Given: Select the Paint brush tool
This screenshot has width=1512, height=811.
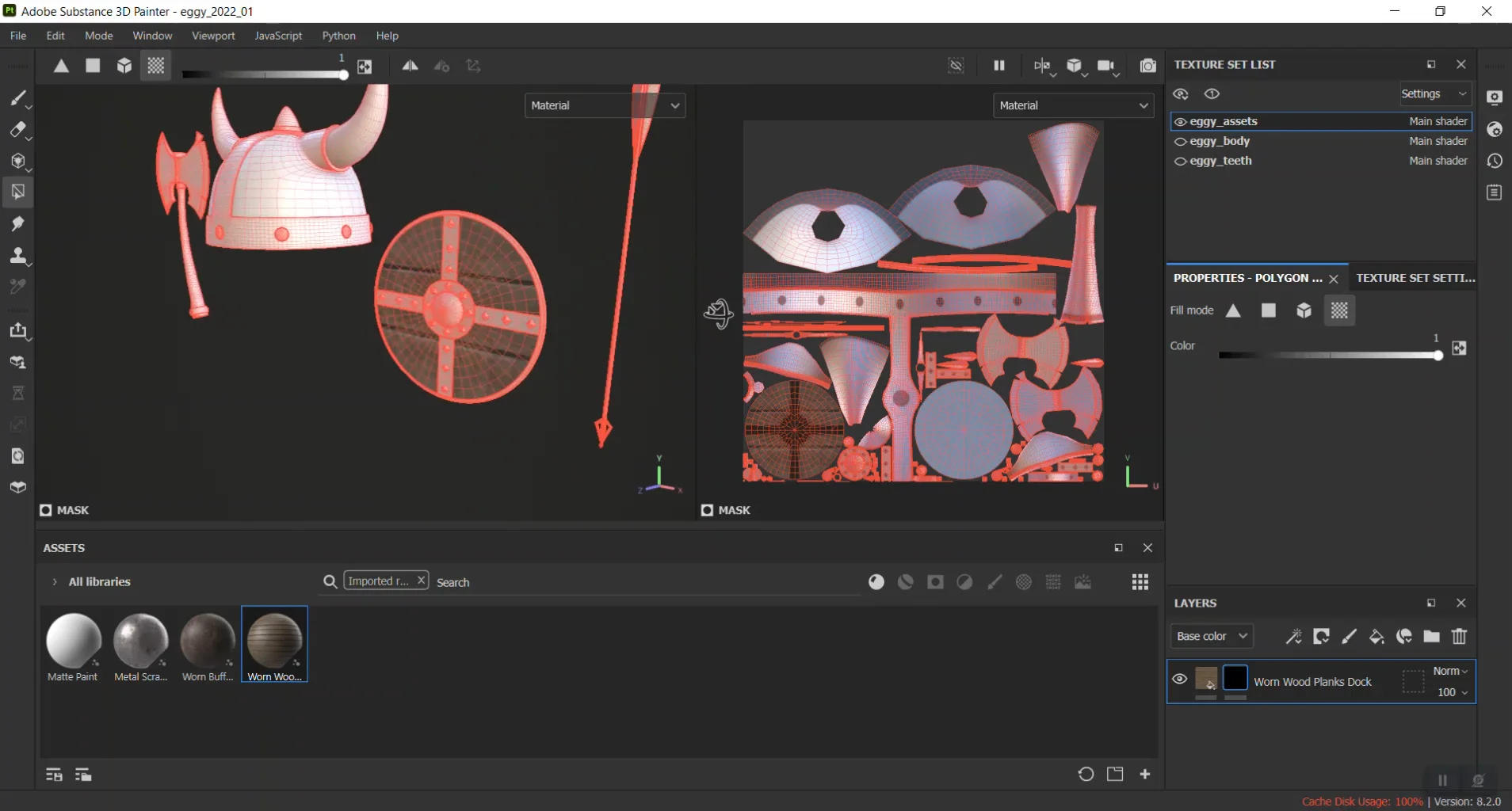Looking at the screenshot, I should pos(17,97).
